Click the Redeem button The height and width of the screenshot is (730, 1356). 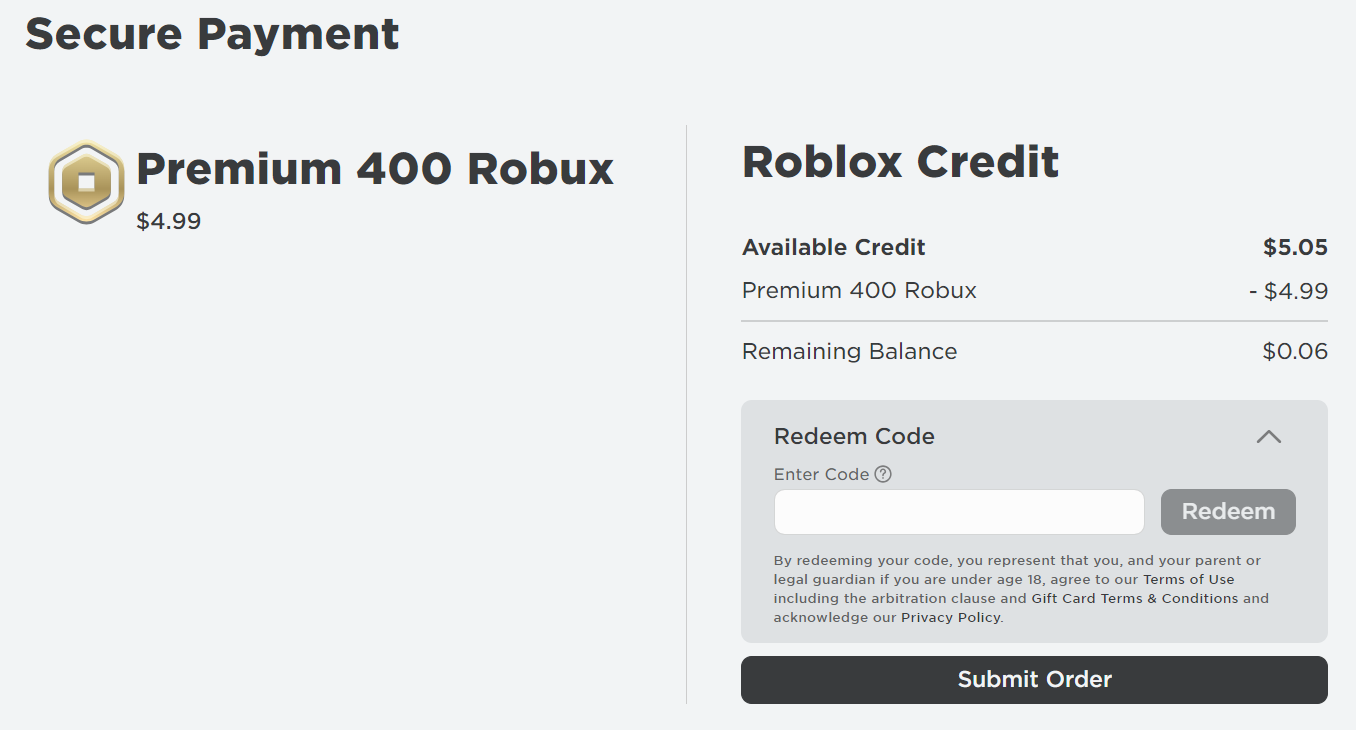[x=1228, y=511]
